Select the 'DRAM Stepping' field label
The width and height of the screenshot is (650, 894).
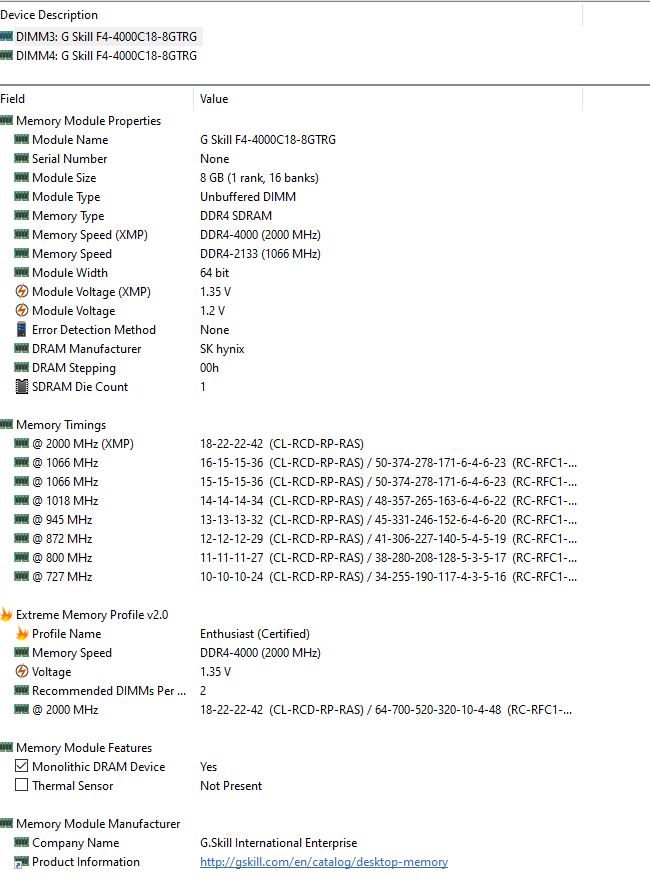[74, 368]
